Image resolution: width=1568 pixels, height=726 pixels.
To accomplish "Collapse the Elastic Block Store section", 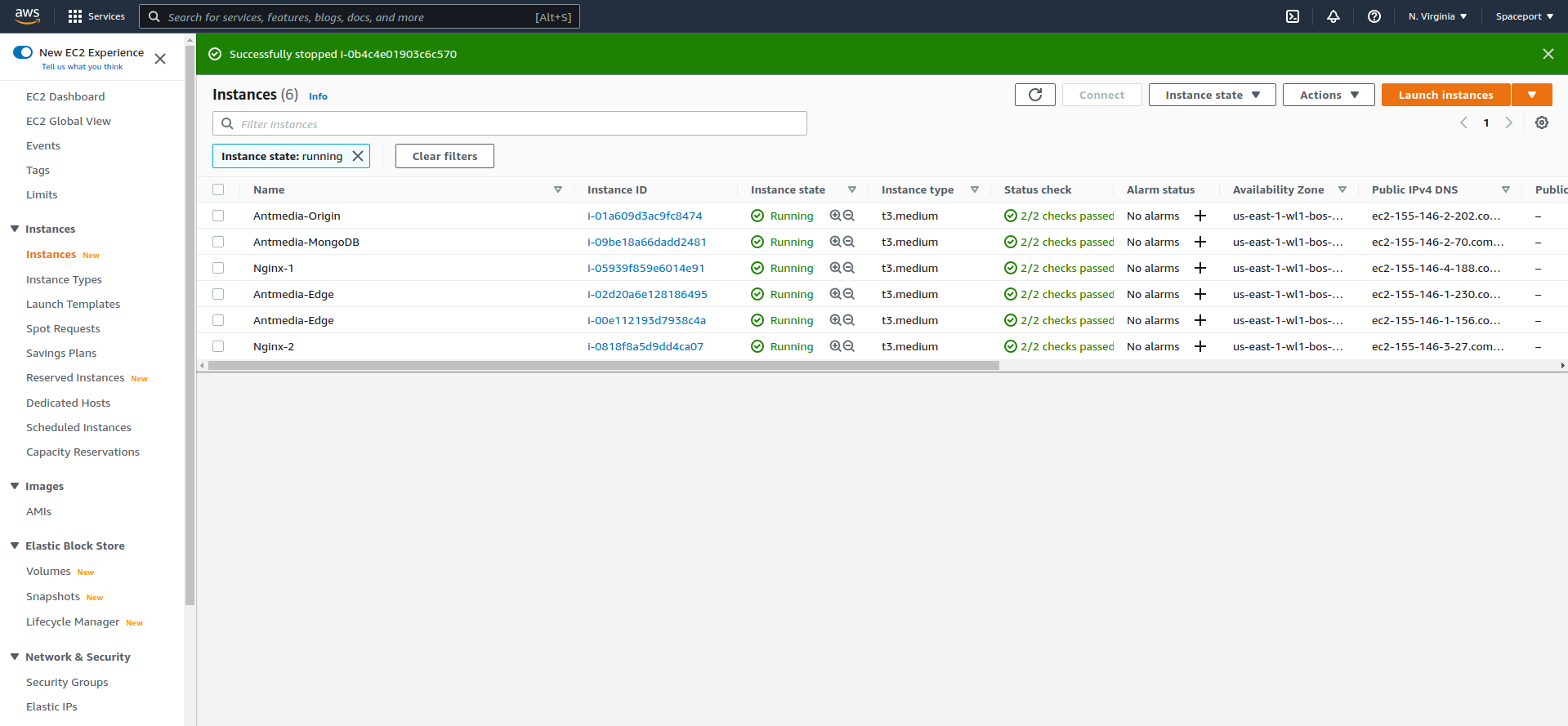I will click(x=15, y=546).
